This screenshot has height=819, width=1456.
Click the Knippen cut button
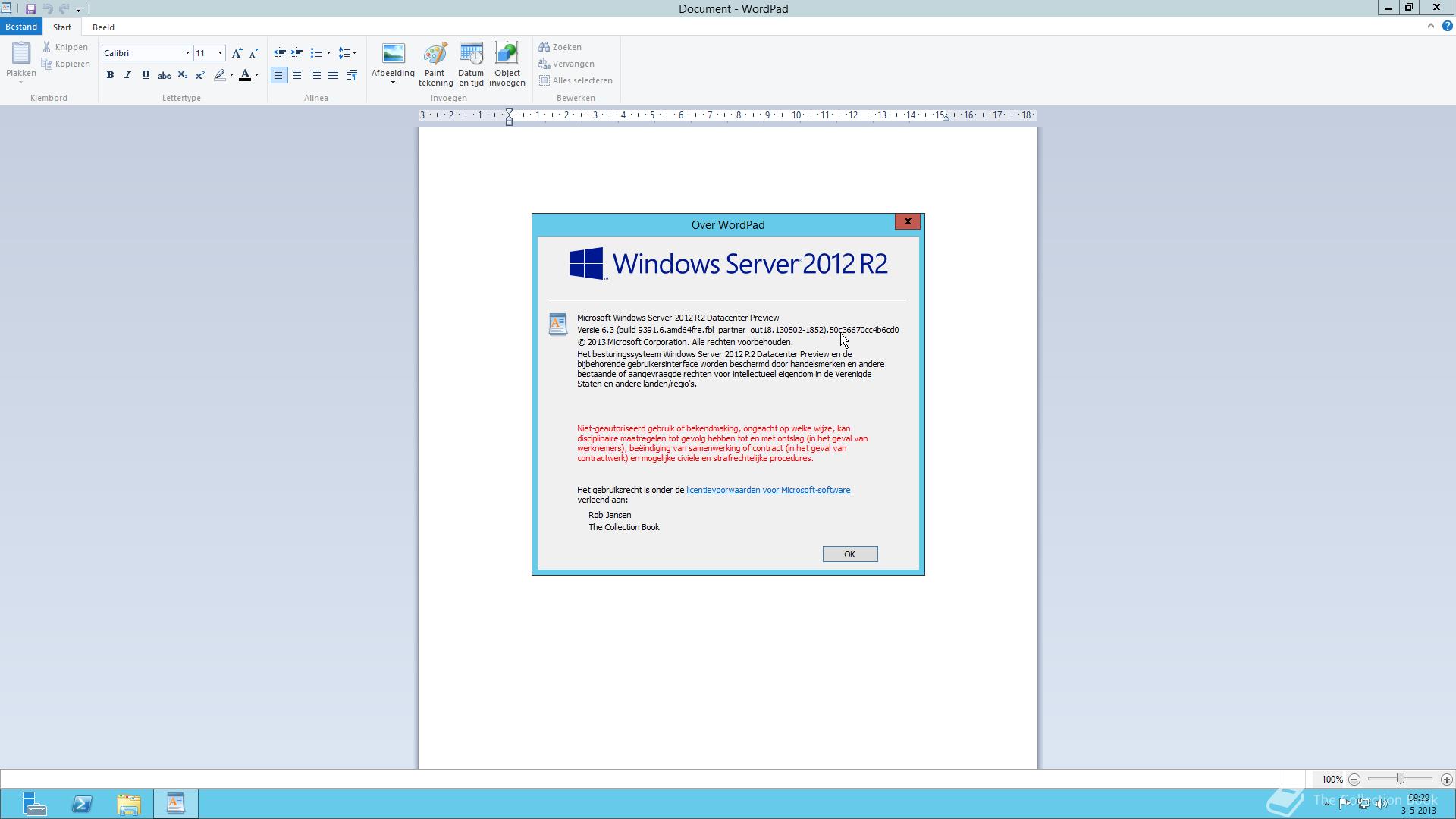[66, 47]
